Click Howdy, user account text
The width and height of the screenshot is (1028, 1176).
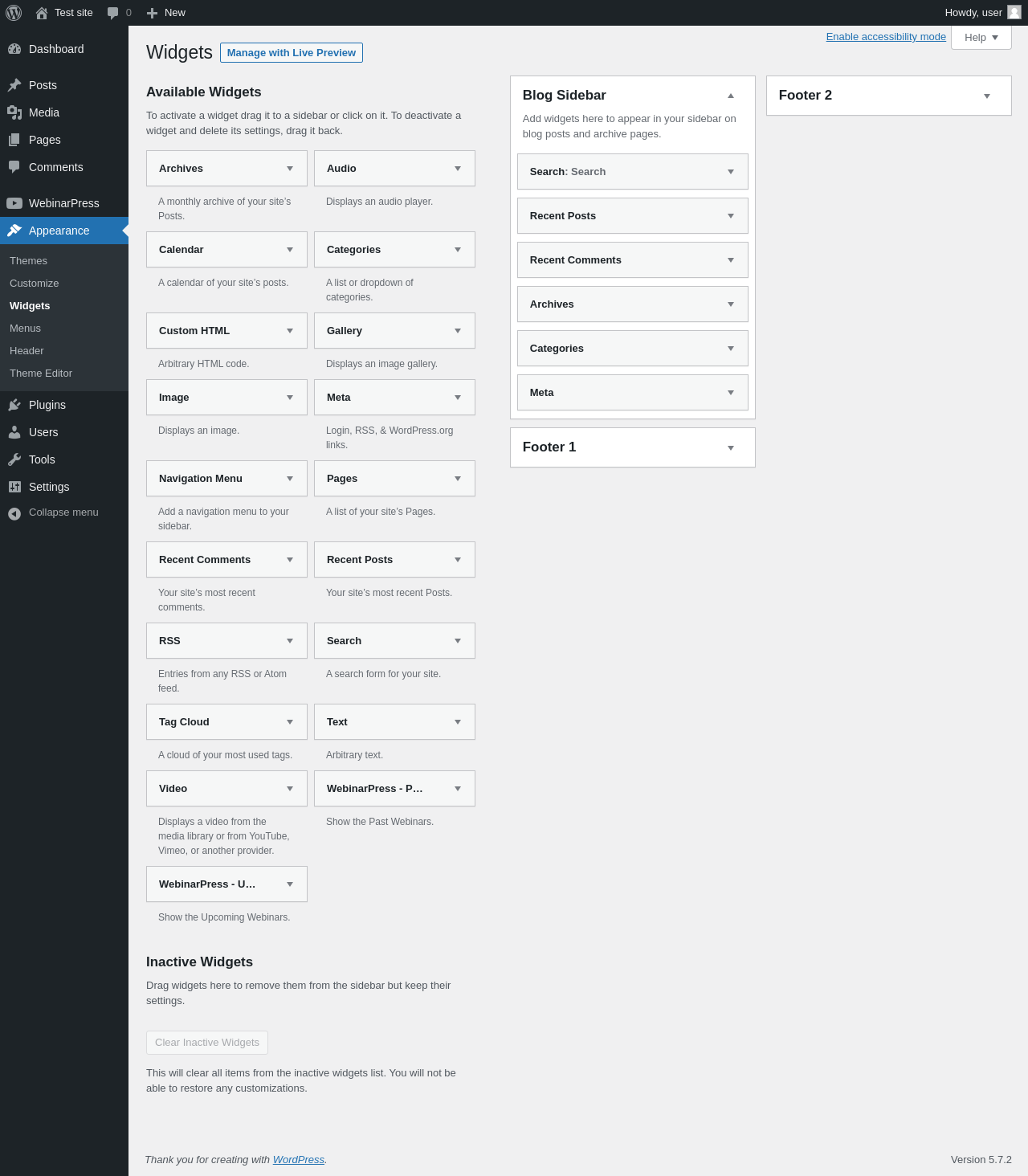(973, 13)
